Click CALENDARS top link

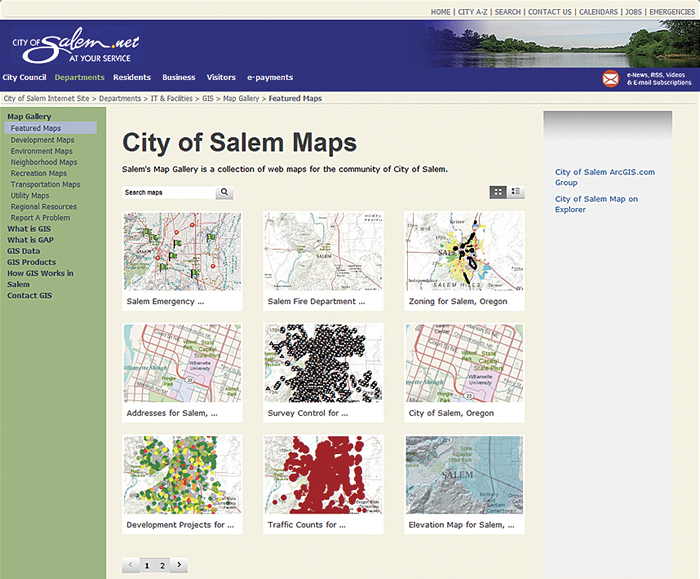598,12
